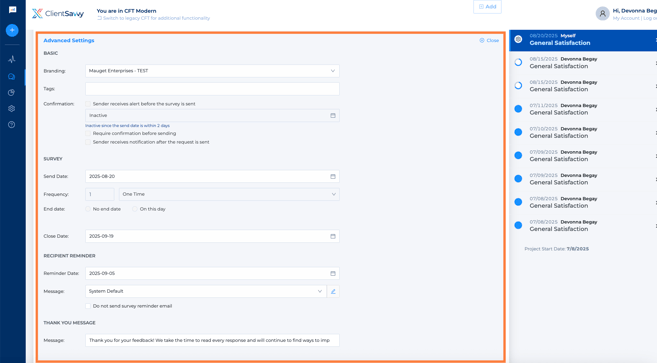Open the help question mark sidebar icon
The width and height of the screenshot is (657, 363).
point(12,124)
